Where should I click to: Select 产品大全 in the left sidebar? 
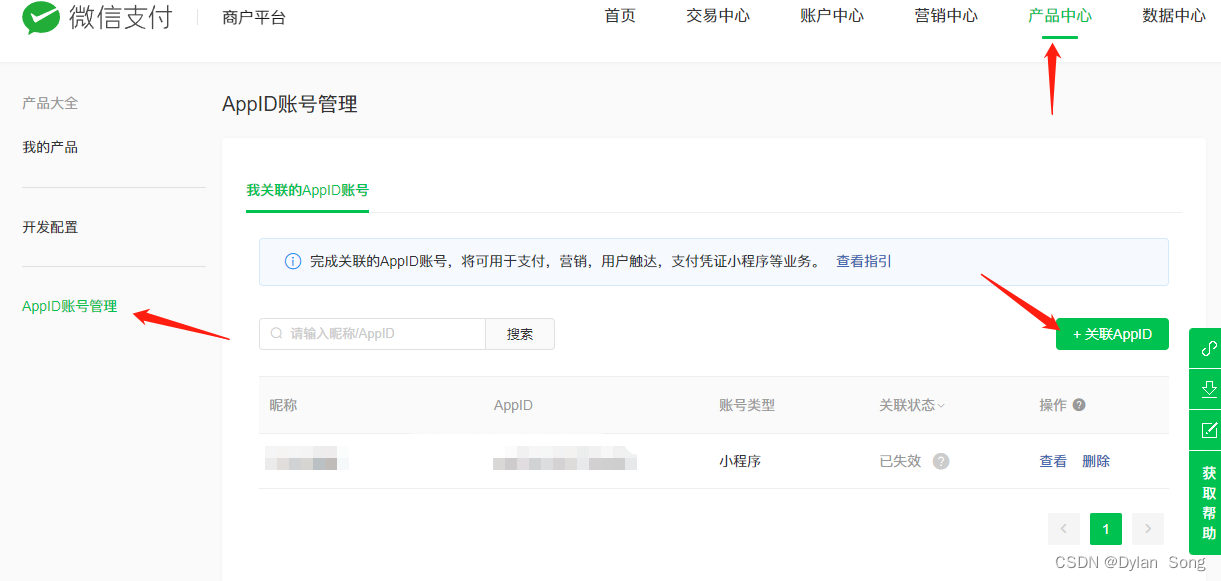[x=50, y=103]
